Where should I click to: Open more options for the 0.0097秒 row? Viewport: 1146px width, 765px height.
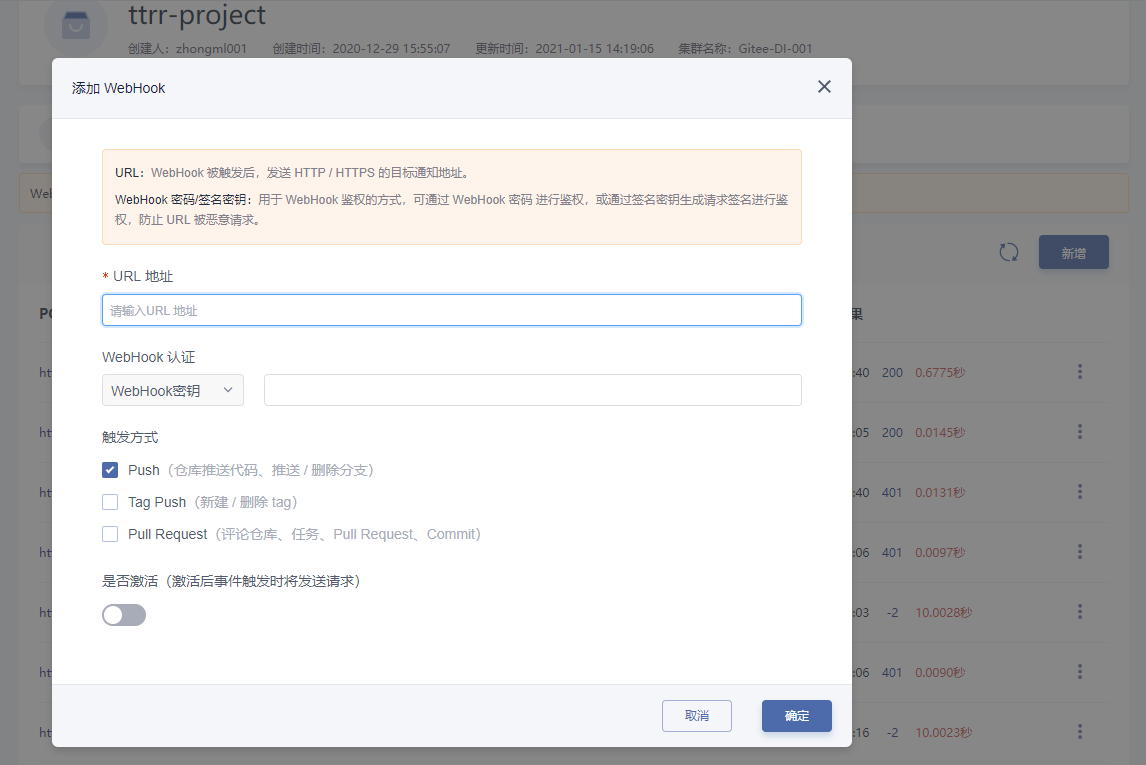[x=1079, y=552]
